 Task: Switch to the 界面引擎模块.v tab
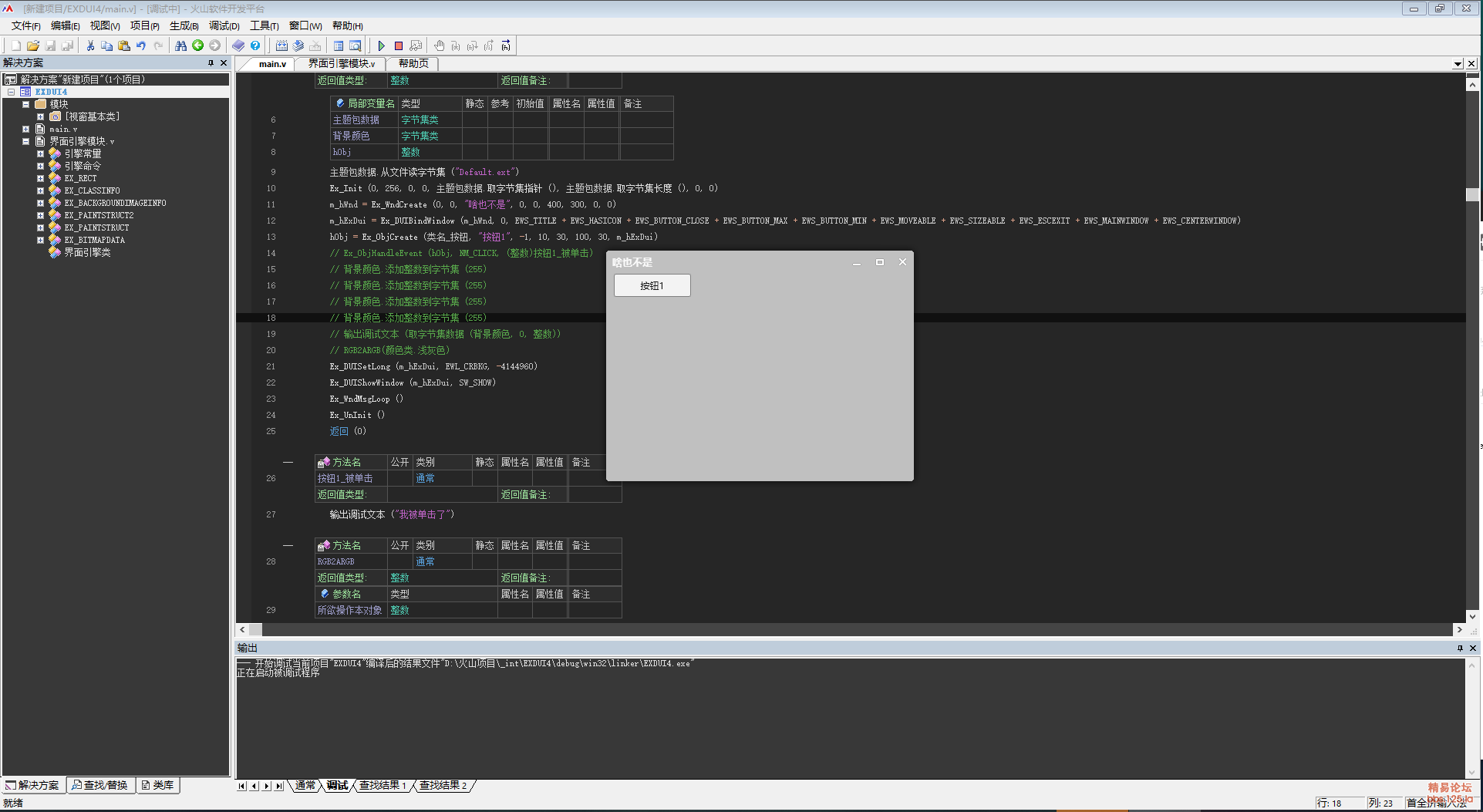[342, 63]
